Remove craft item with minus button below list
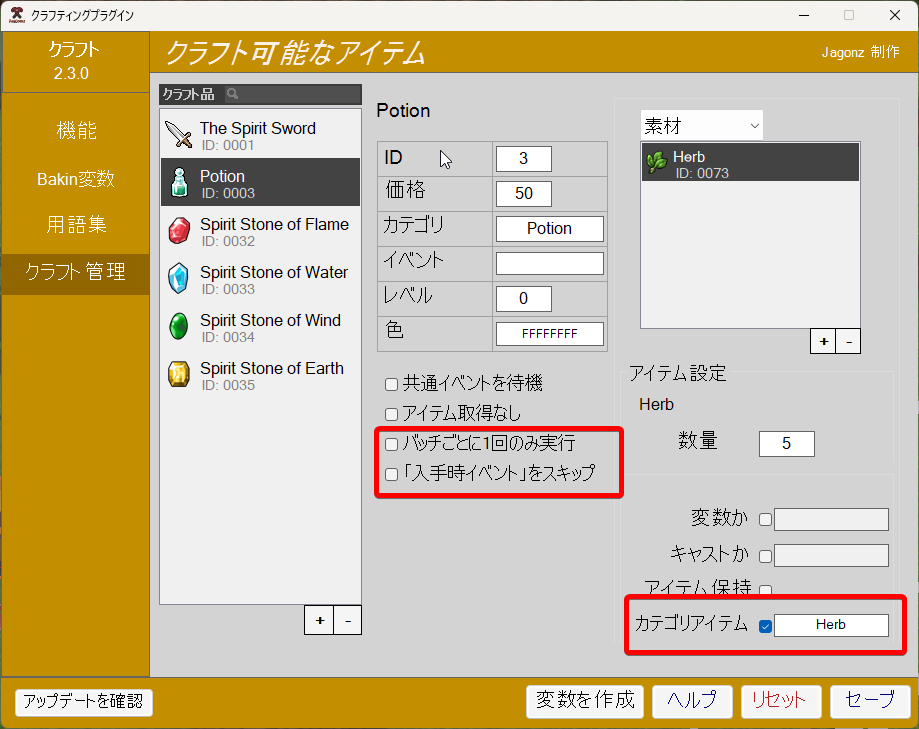The width and height of the screenshot is (919, 729). coord(348,620)
